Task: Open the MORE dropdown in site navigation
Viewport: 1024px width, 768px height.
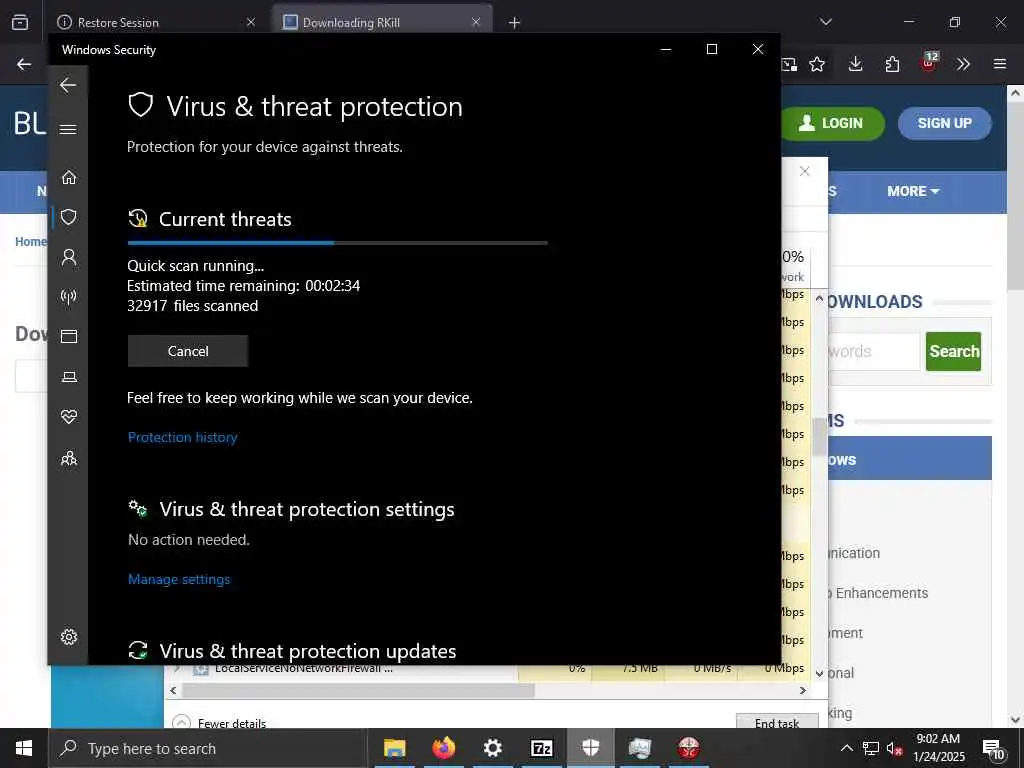Action: [913, 191]
